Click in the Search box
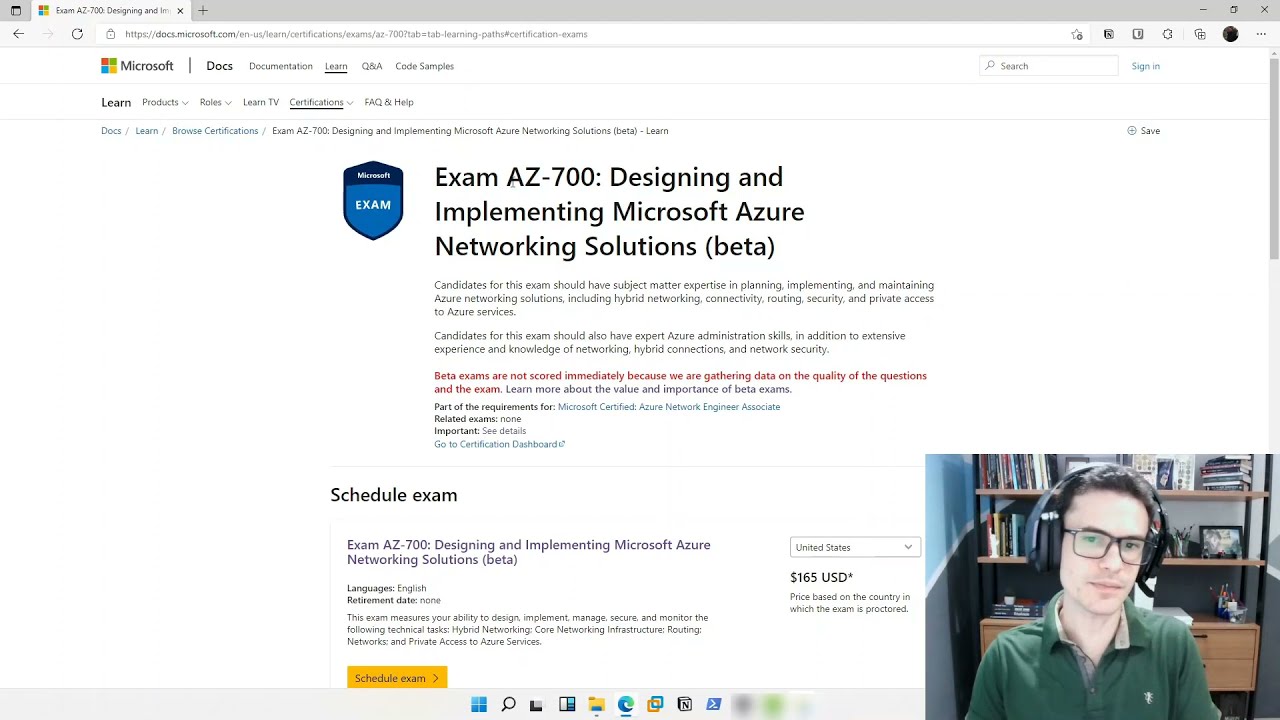1280x720 pixels. point(1049,66)
